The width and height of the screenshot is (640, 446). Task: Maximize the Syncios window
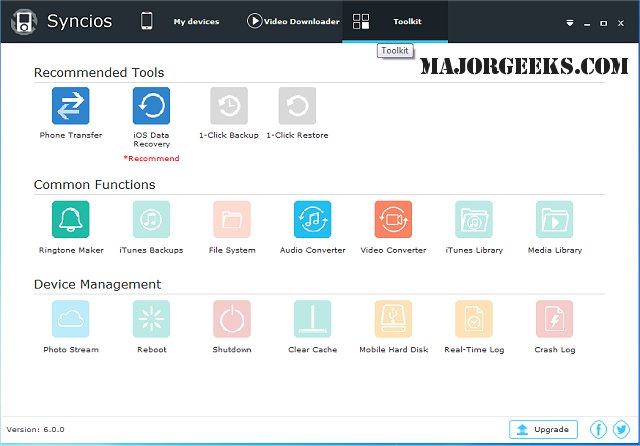603,23
